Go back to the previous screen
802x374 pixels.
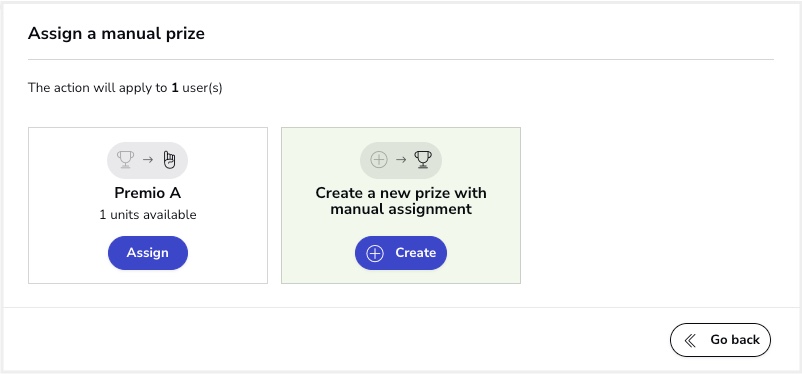coord(720,340)
